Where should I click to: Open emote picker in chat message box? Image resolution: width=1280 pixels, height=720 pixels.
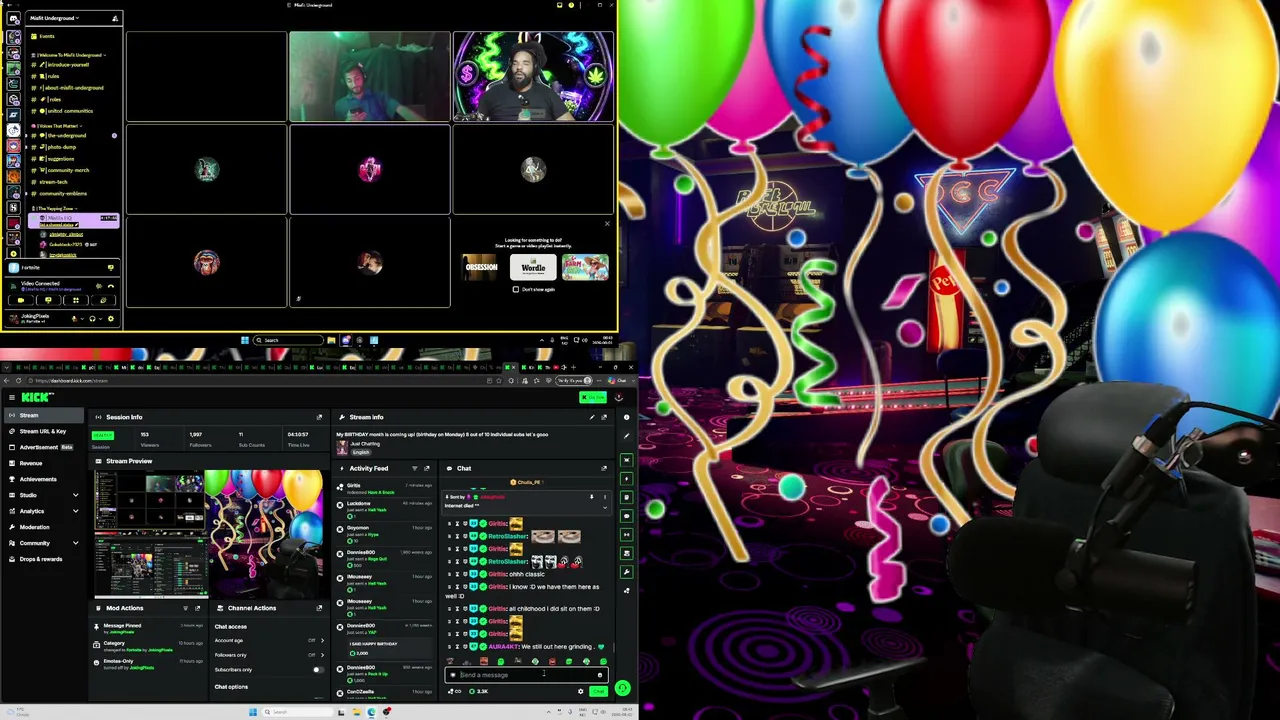pyautogui.click(x=600, y=675)
